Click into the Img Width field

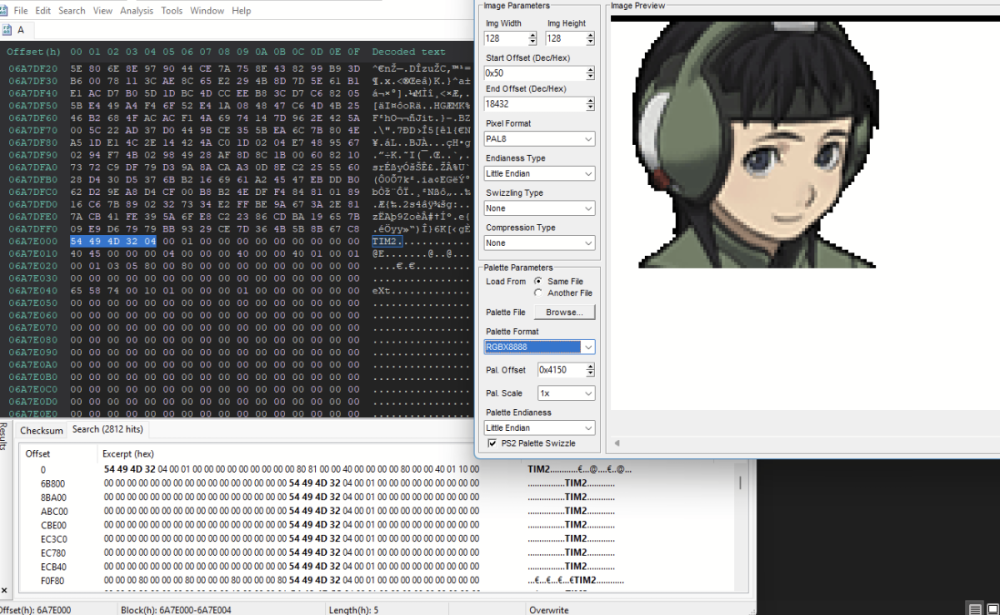click(x=506, y=38)
